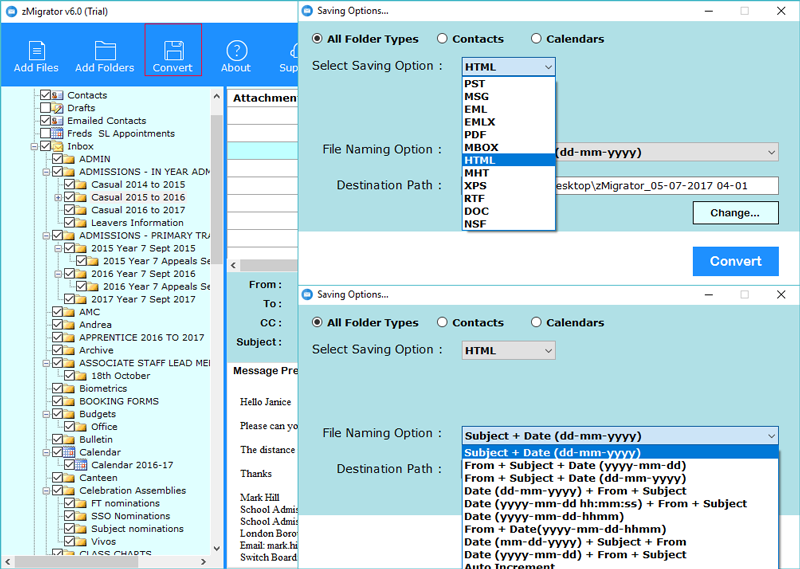Select Date (yyyy-mm-dd-hhmm) naming option
800x569 pixels.
pyautogui.click(x=620, y=516)
